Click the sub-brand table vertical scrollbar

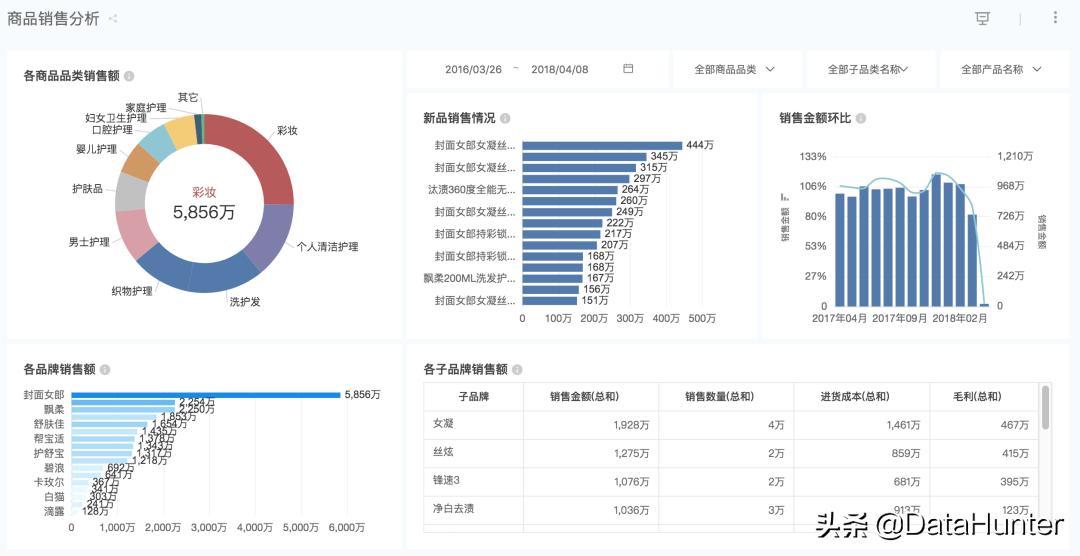1045,407
